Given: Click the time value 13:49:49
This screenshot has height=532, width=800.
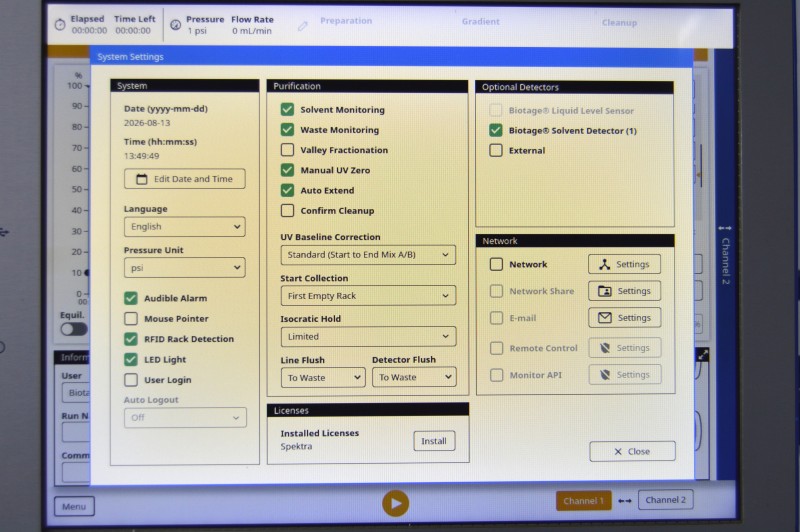Looking at the screenshot, I should (x=141, y=156).
